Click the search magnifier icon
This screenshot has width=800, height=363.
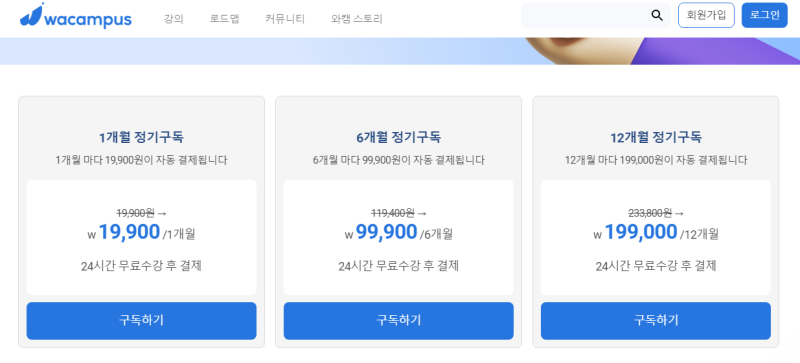(x=657, y=15)
